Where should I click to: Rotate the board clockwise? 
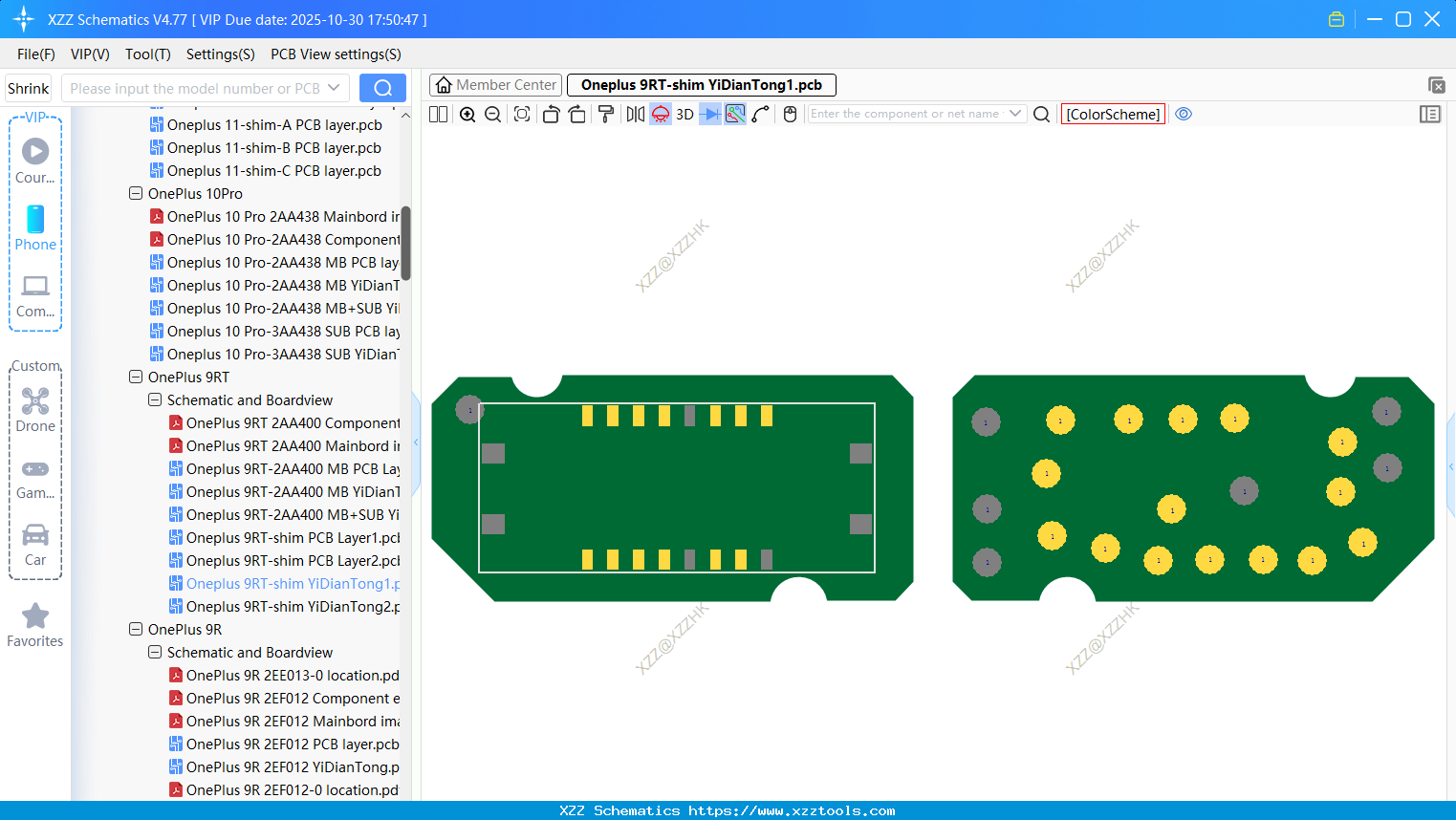[x=577, y=114]
